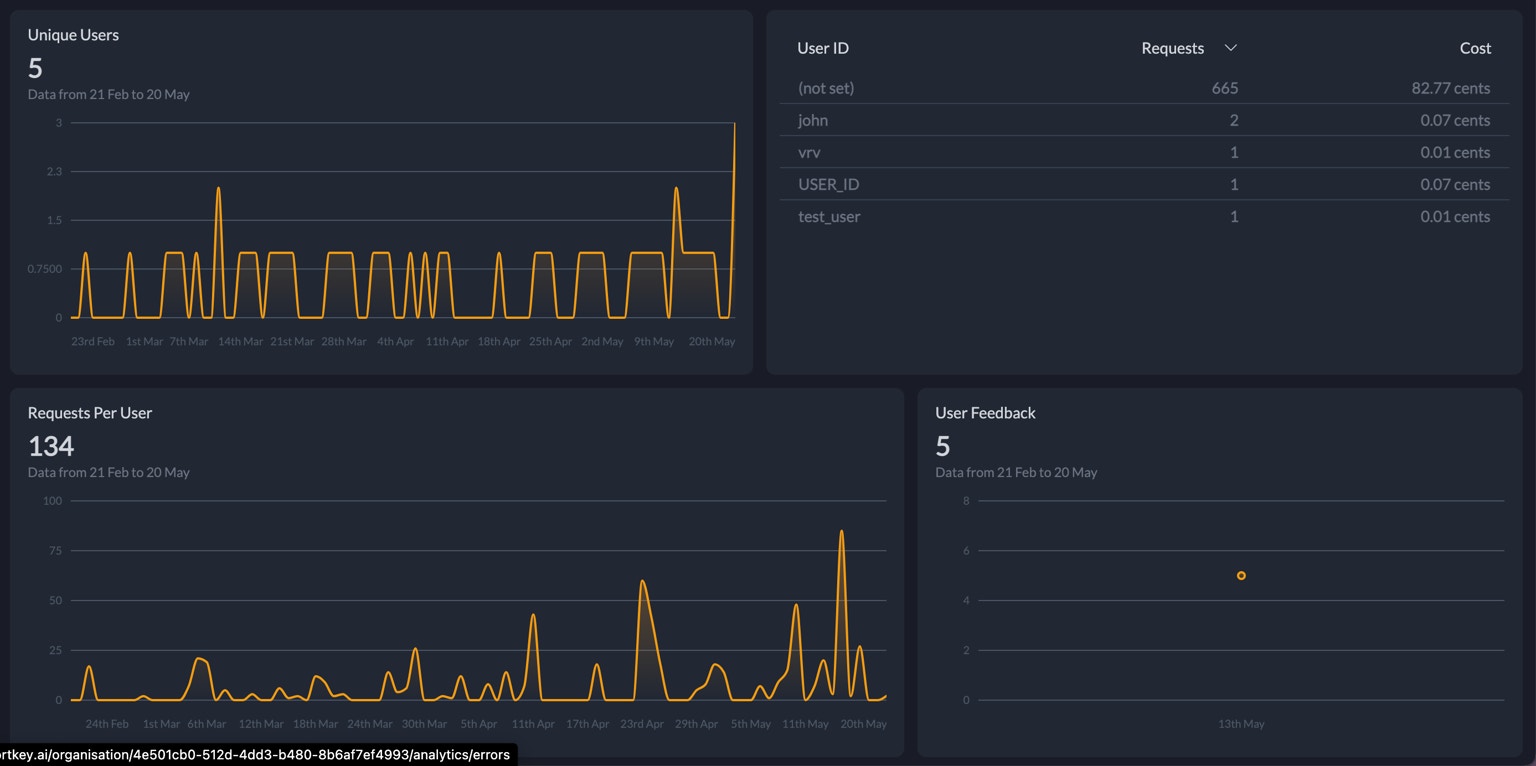1536x766 pixels.
Task: Select the USER_ID table row
Action: pyautogui.click(x=1144, y=184)
